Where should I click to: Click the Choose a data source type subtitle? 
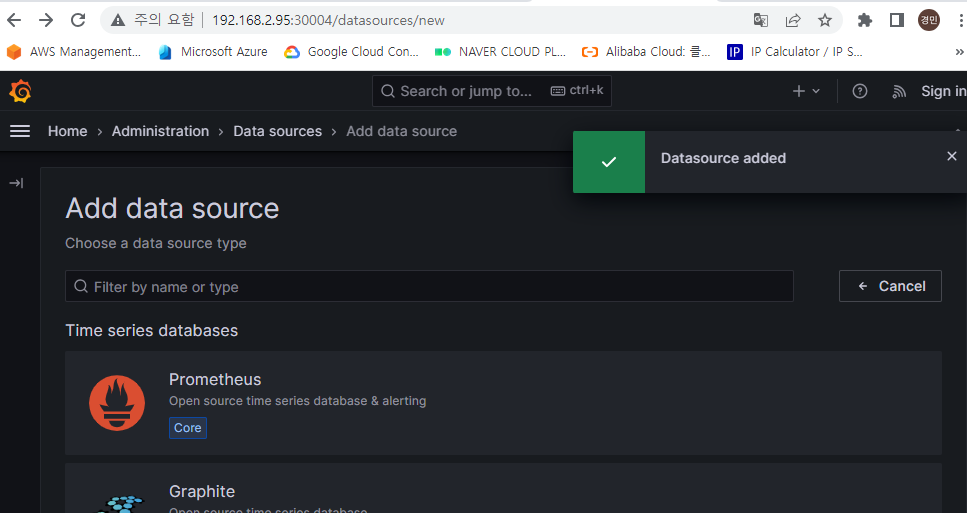(x=156, y=244)
